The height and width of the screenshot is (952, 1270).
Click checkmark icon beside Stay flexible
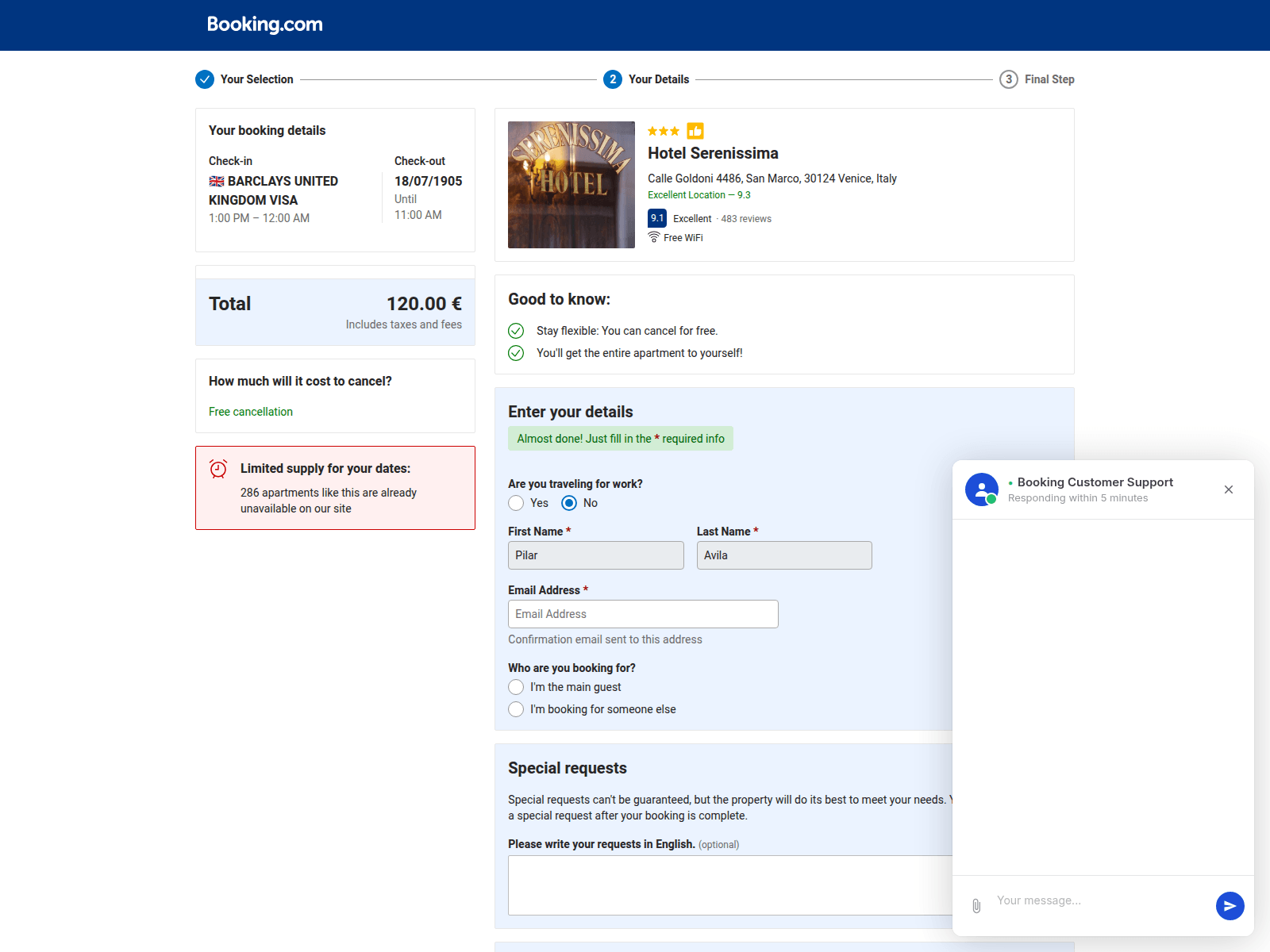516,331
